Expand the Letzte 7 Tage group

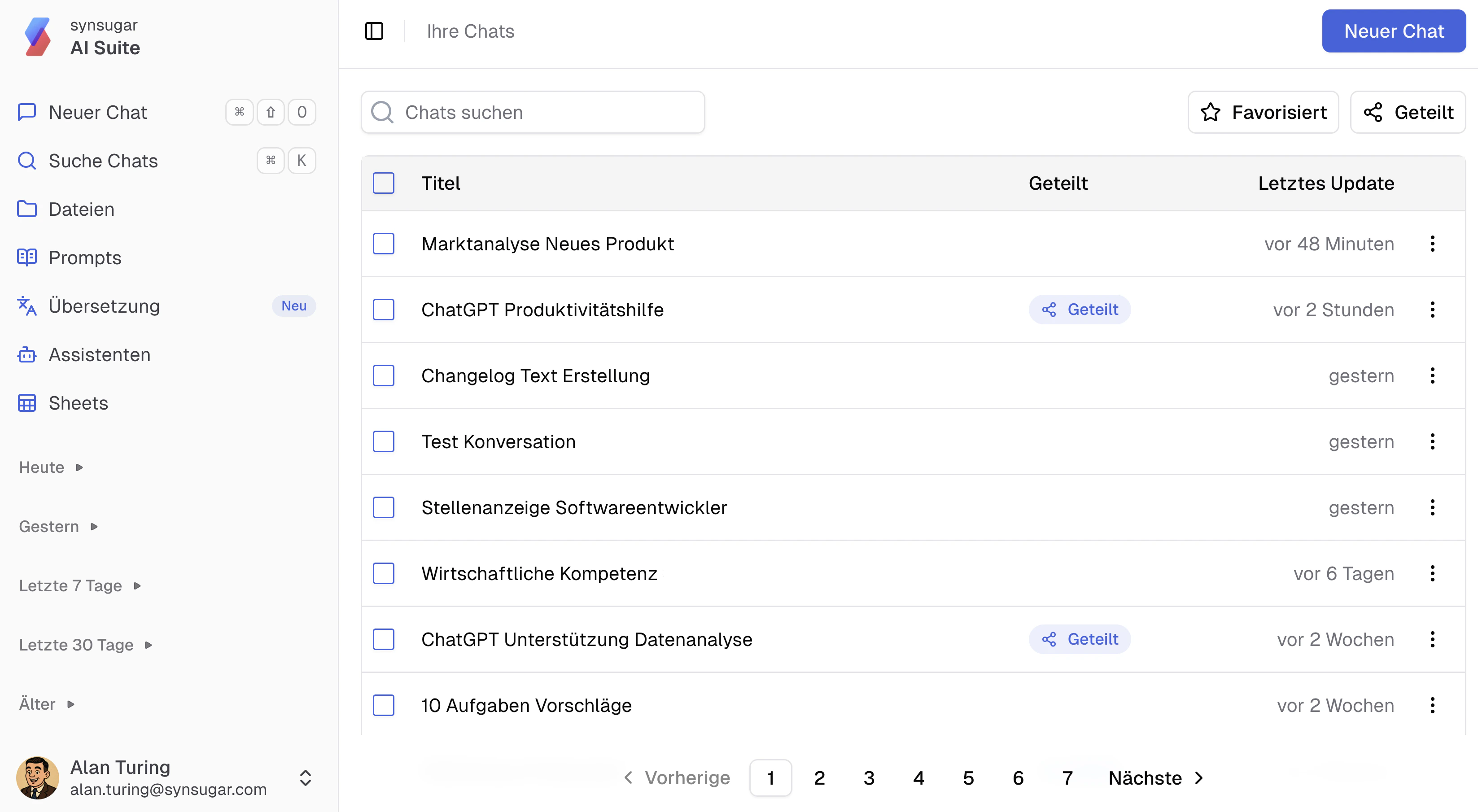click(x=79, y=585)
